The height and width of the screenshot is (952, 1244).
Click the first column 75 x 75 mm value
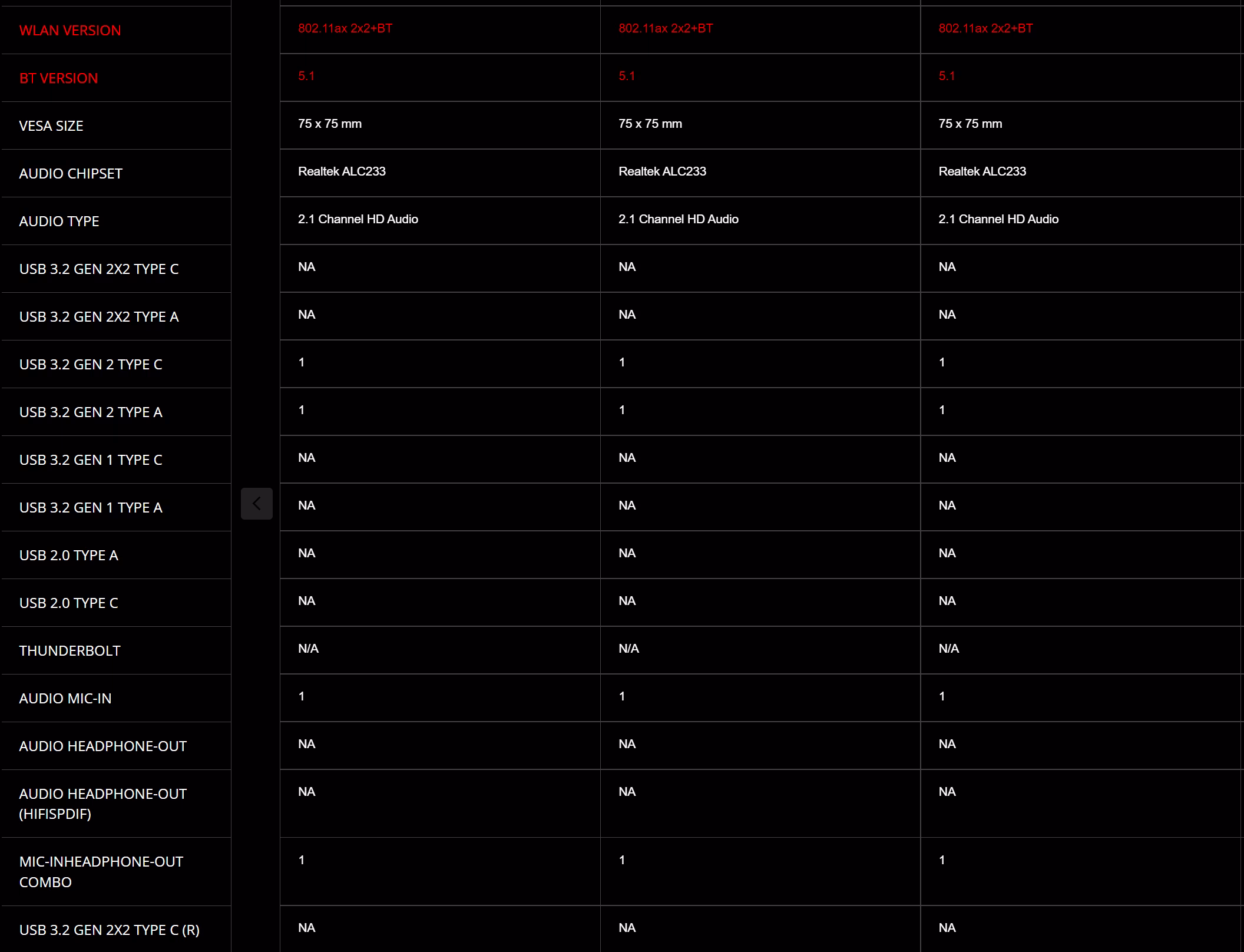coord(330,124)
